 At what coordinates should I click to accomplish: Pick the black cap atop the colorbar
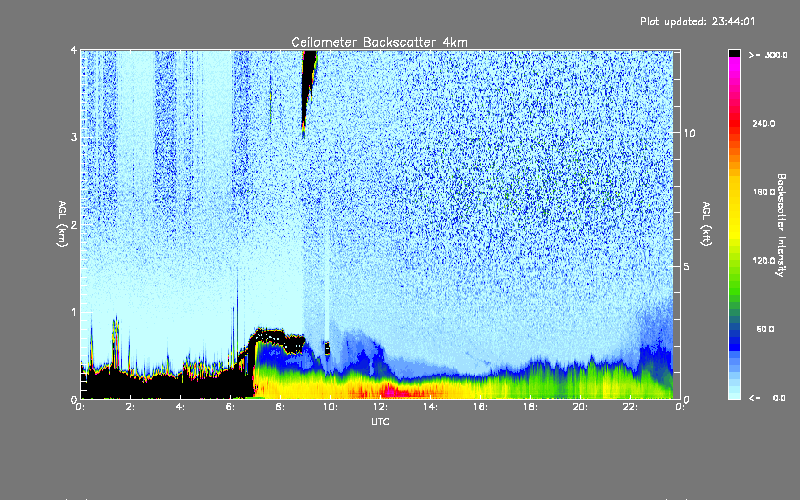point(734,53)
